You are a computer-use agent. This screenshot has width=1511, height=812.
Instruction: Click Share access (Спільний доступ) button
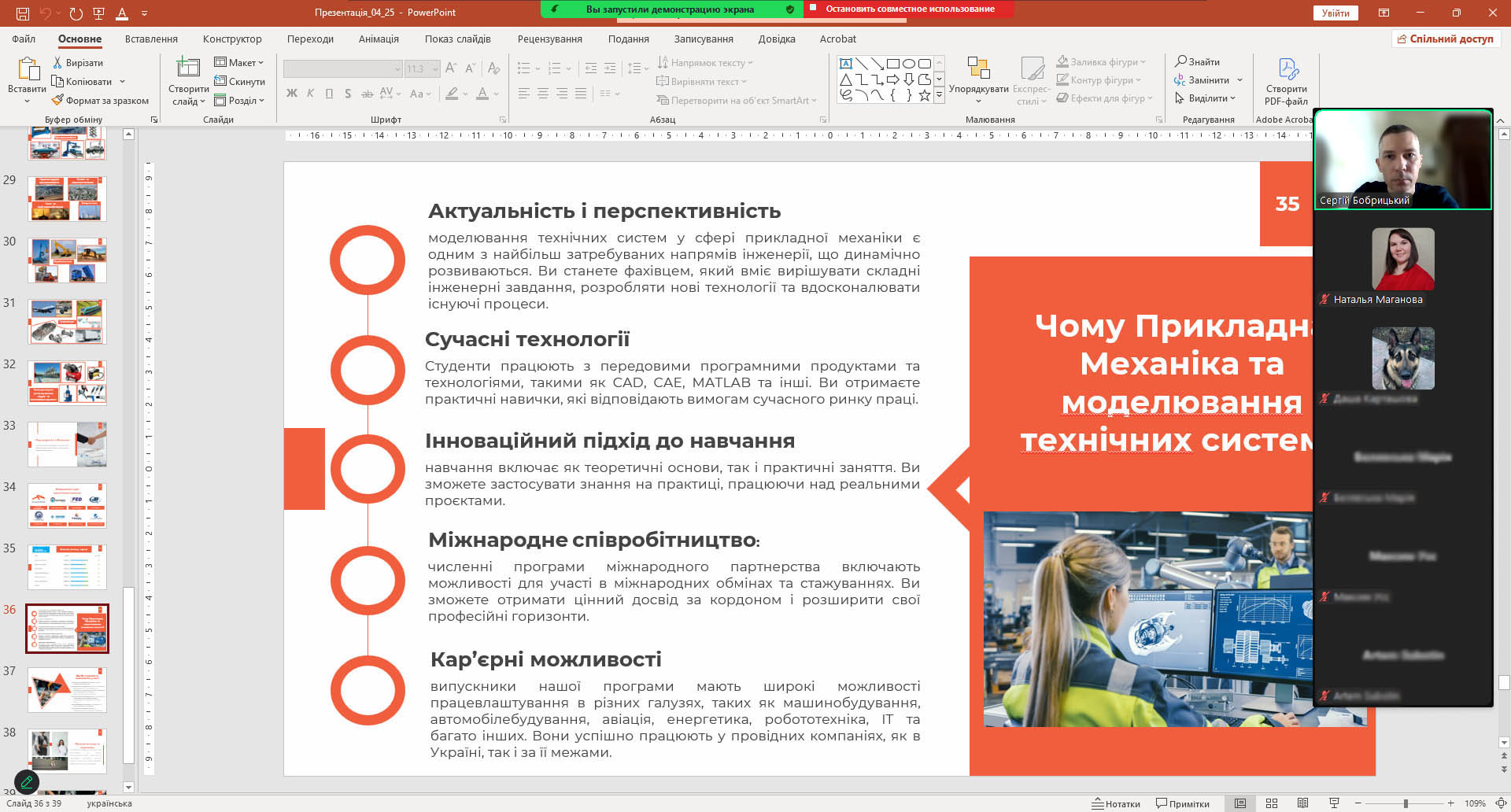point(1445,39)
